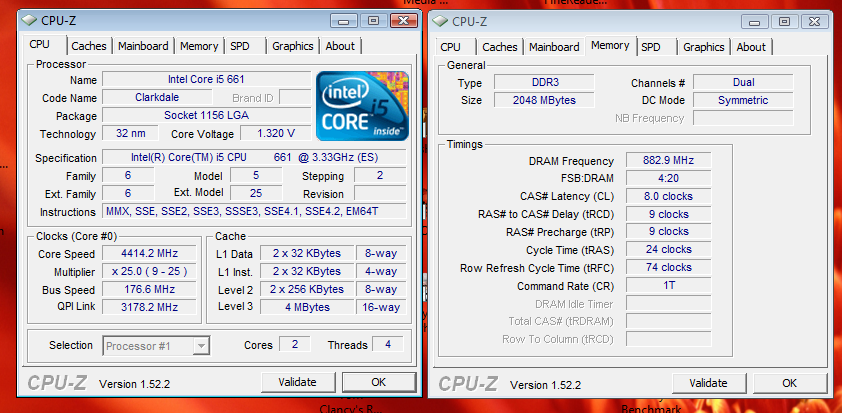Image resolution: width=842 pixels, height=413 pixels.
Task: Open Mainboard tab in right CPU-Z window
Action: [x=554, y=47]
